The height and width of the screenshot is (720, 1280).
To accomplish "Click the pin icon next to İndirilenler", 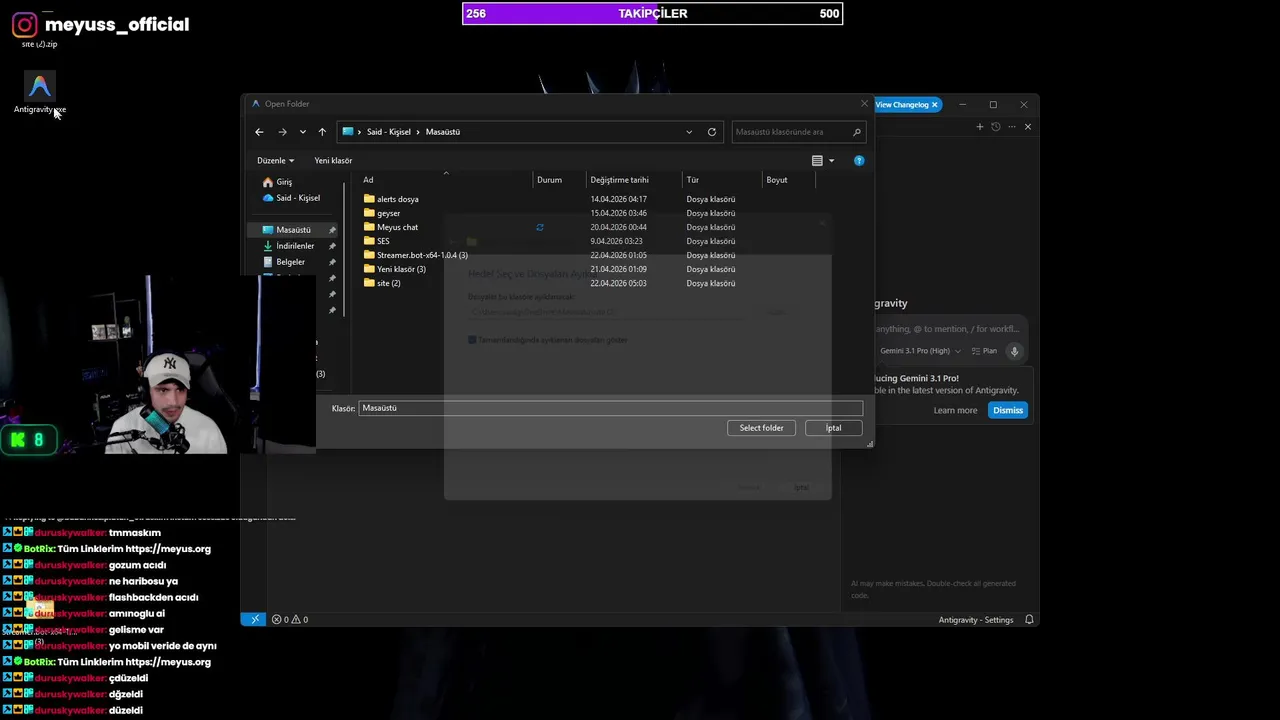I will point(332,246).
